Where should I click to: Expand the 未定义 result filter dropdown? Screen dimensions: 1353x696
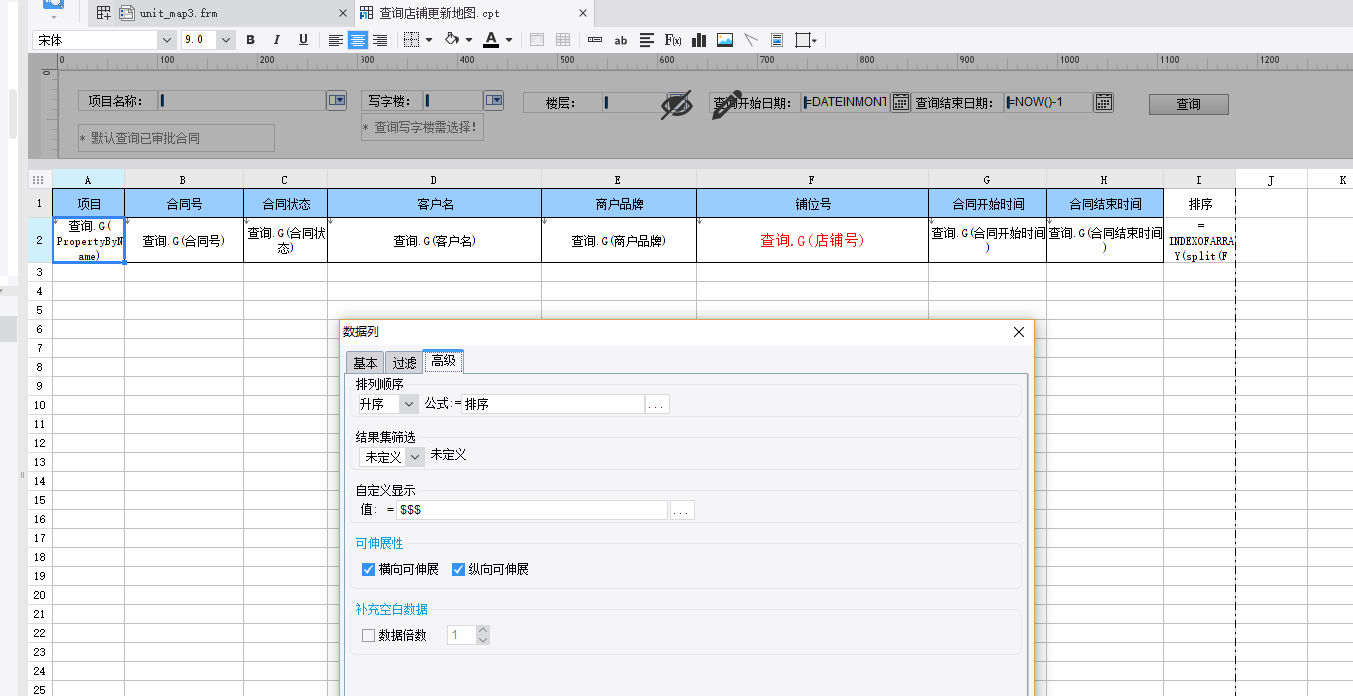[x=391, y=456]
